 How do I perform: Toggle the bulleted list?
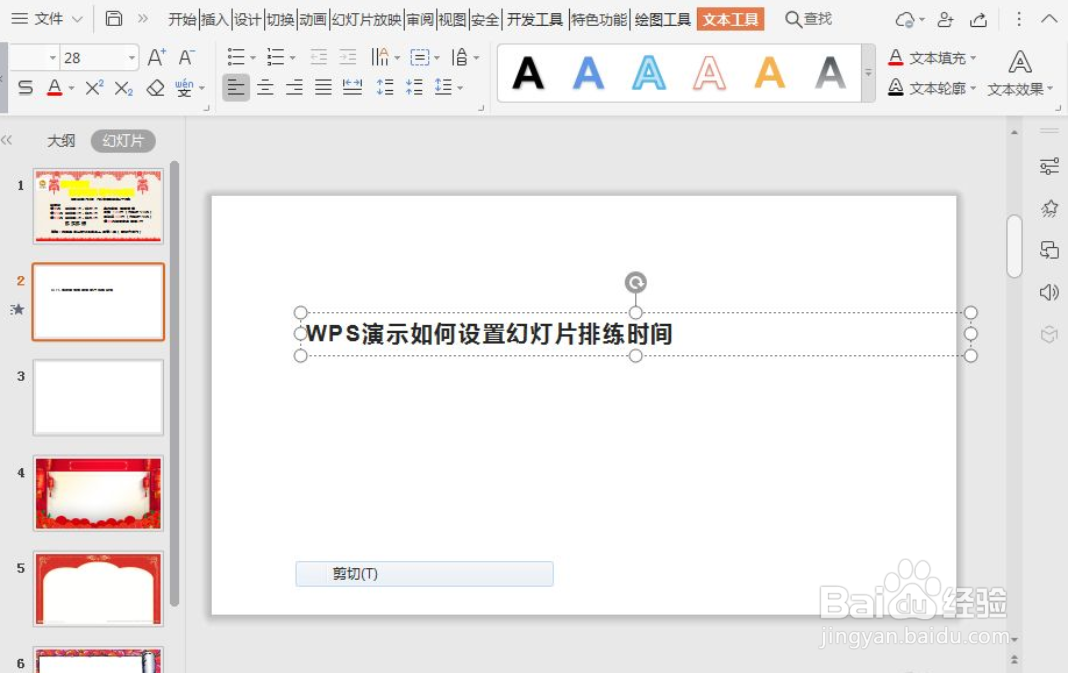point(235,56)
